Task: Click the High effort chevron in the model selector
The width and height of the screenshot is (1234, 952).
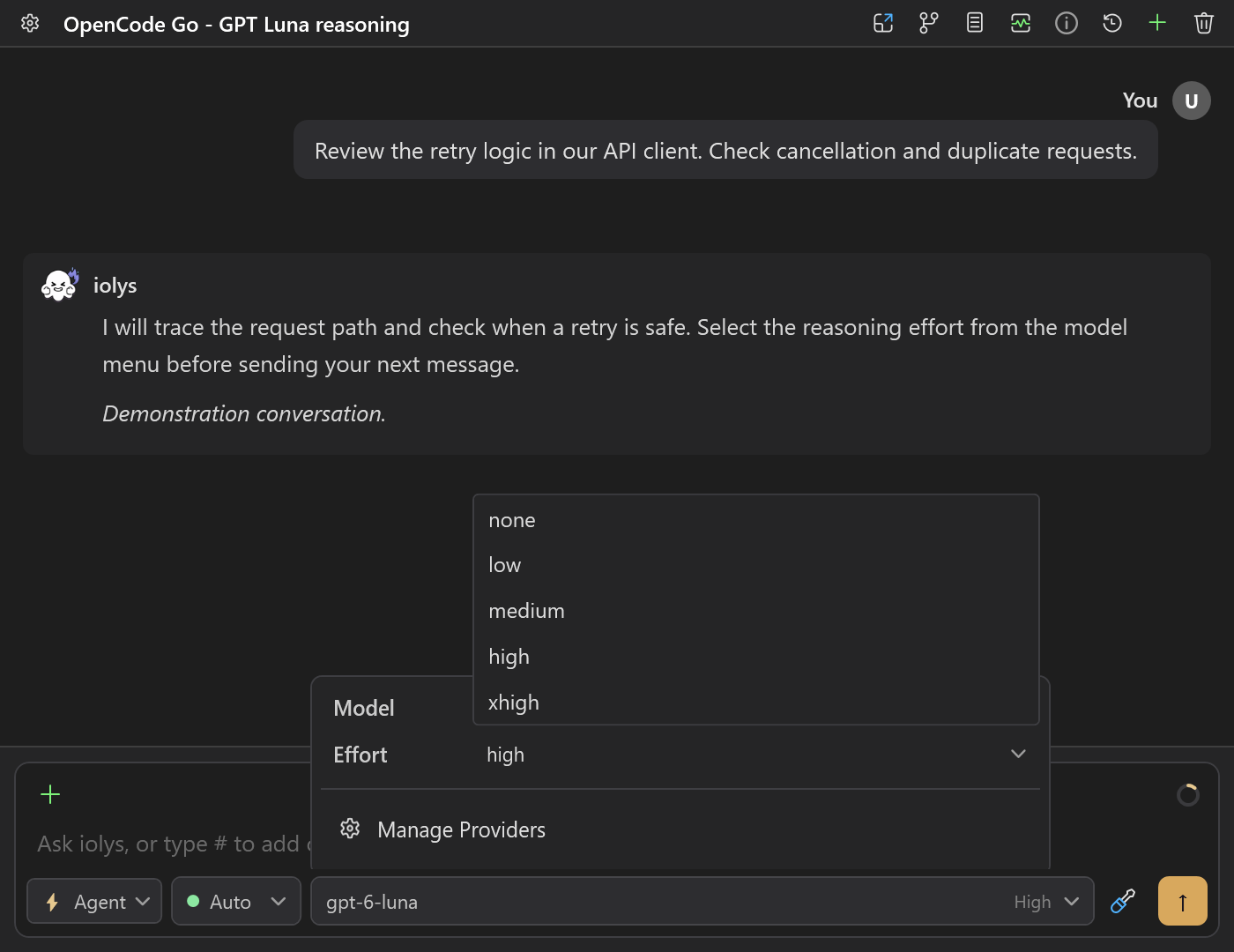Action: point(1072,902)
